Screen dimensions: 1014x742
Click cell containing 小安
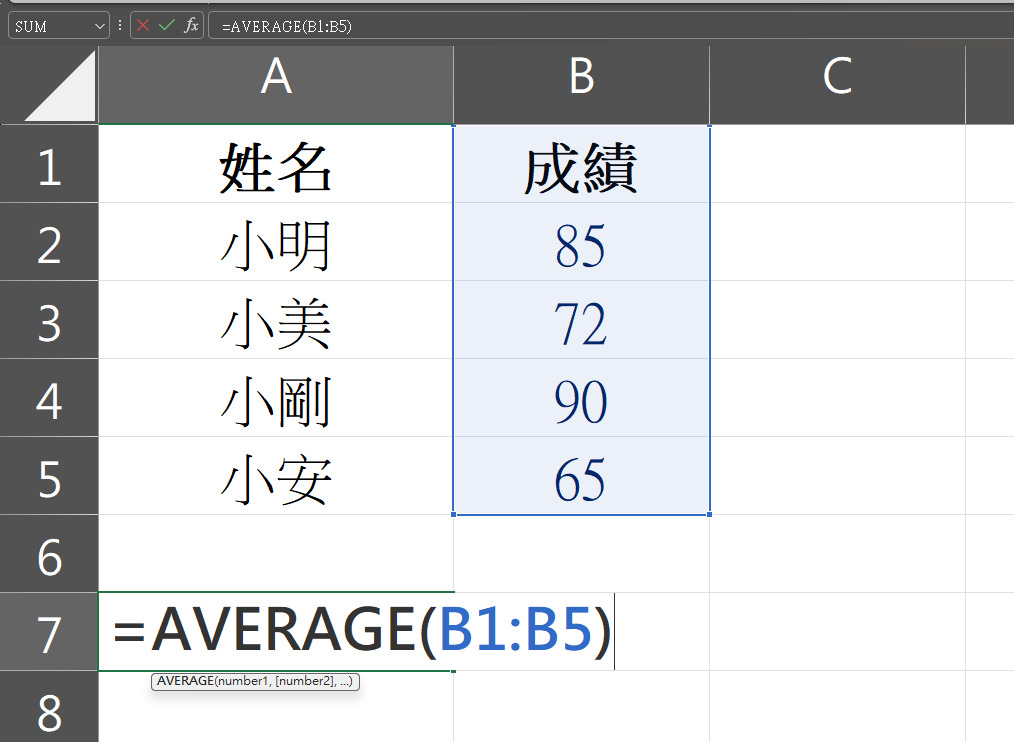pos(276,475)
